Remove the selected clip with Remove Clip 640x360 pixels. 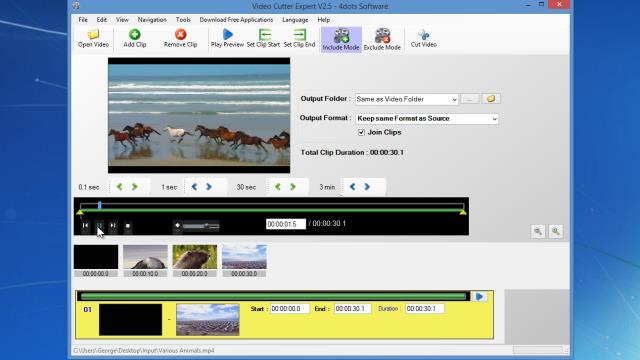tap(180, 39)
